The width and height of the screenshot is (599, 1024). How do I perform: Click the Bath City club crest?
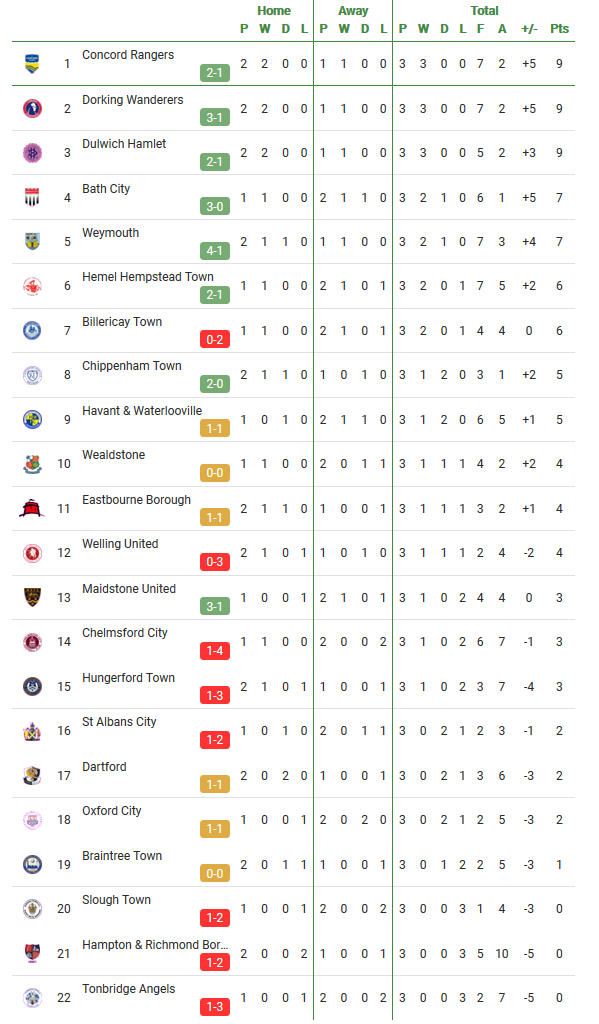pyautogui.click(x=32, y=197)
